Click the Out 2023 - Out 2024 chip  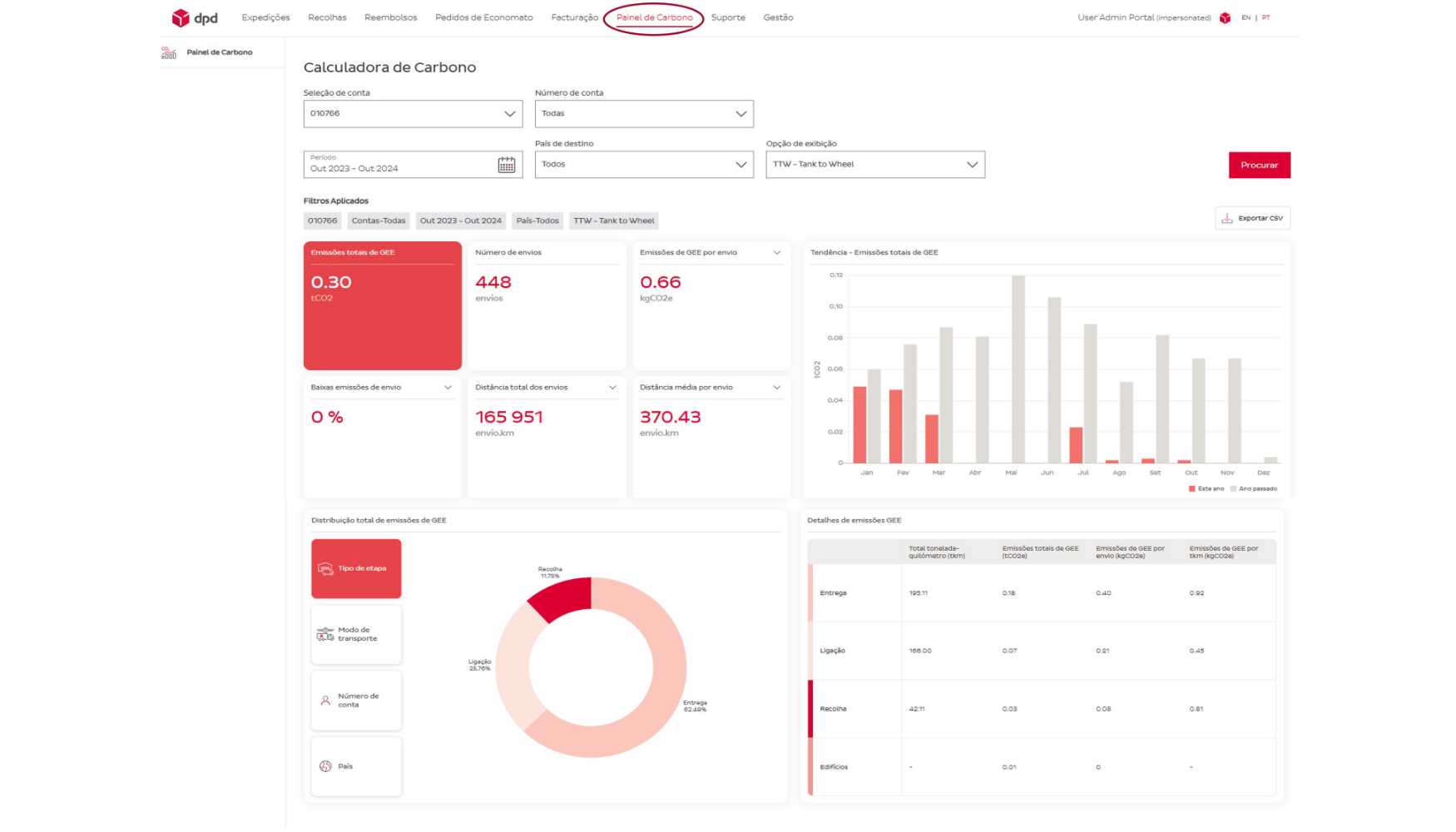[x=461, y=220]
